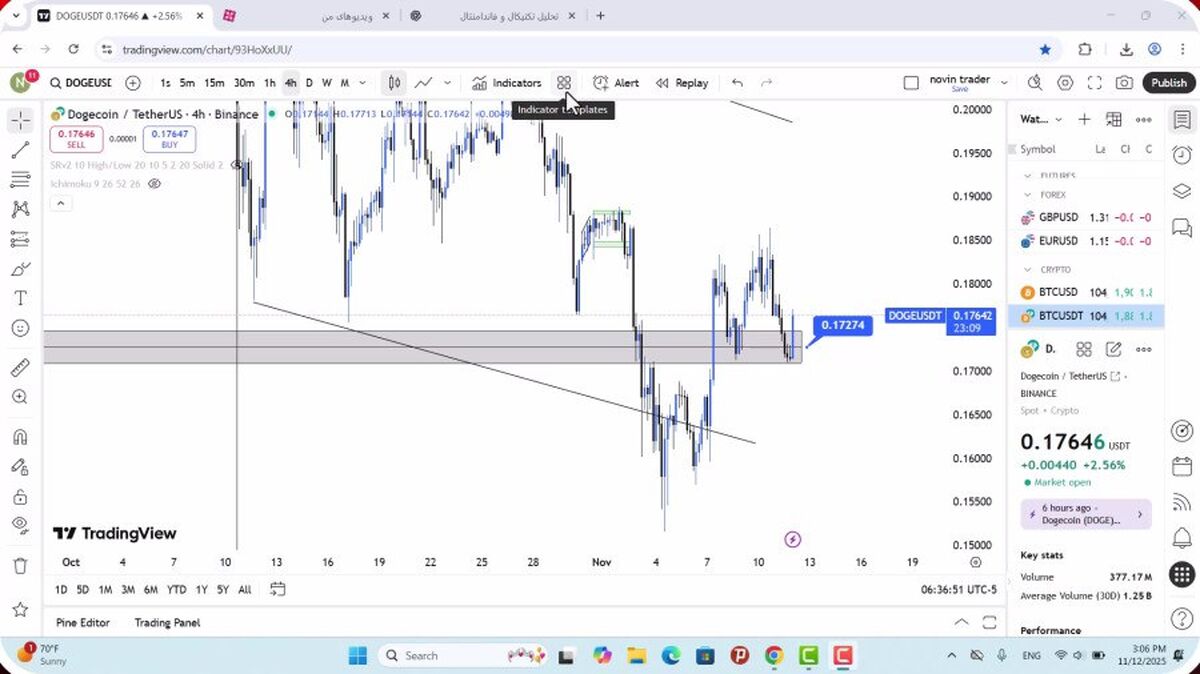Click the compare or add symbol plus
The width and height of the screenshot is (1200, 674).
[x=133, y=83]
